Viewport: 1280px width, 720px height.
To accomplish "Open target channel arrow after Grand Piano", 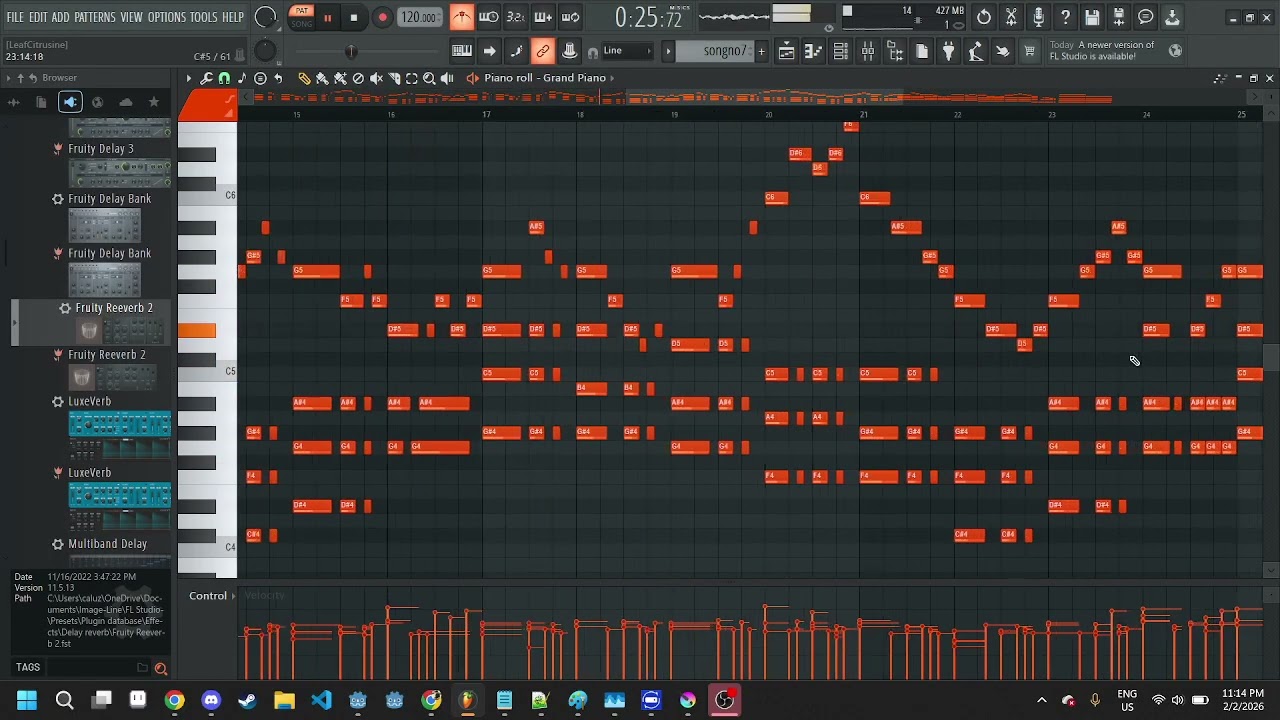I will pos(612,78).
